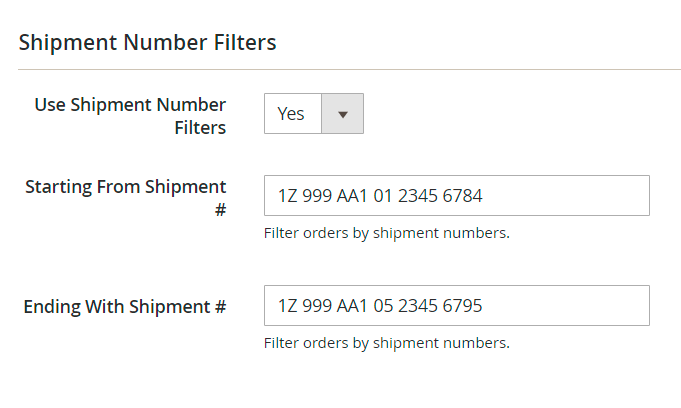Place cursor at end of ending shipment number

click(x=485, y=306)
